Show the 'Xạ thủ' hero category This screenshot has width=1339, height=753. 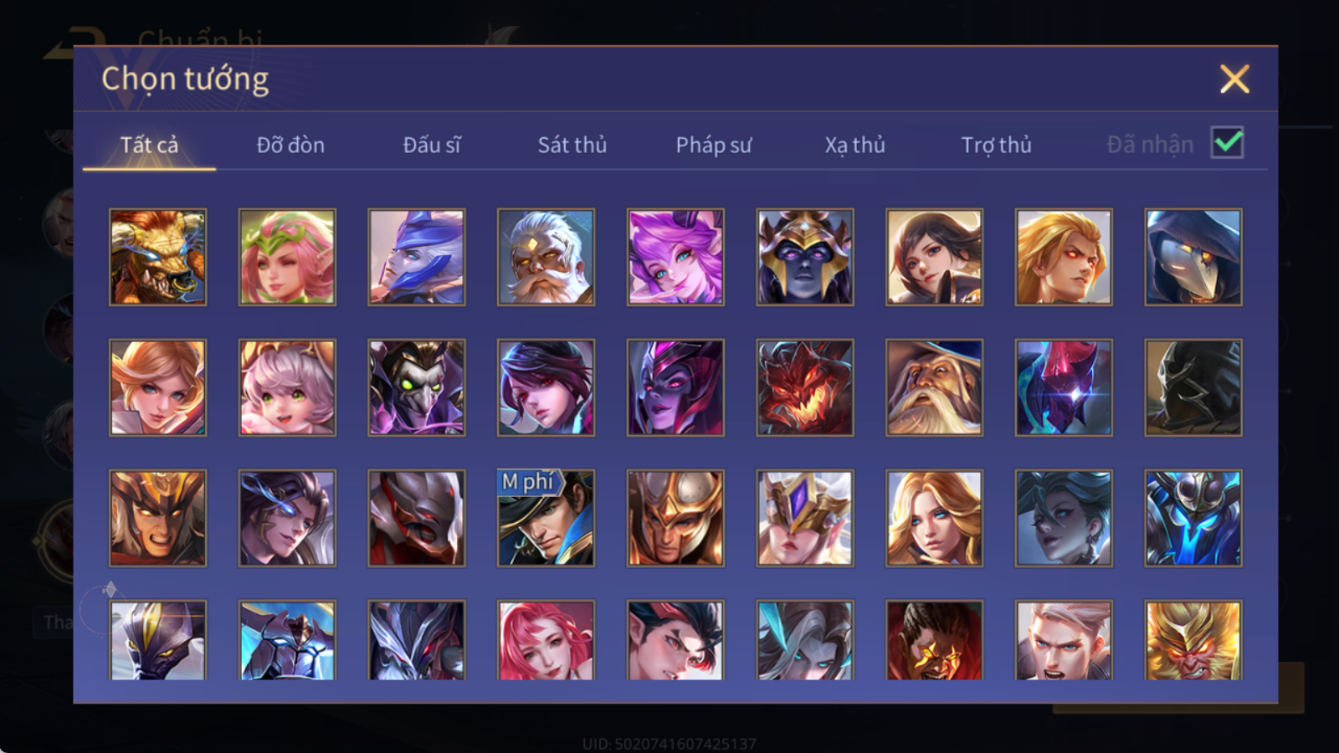[x=855, y=145]
